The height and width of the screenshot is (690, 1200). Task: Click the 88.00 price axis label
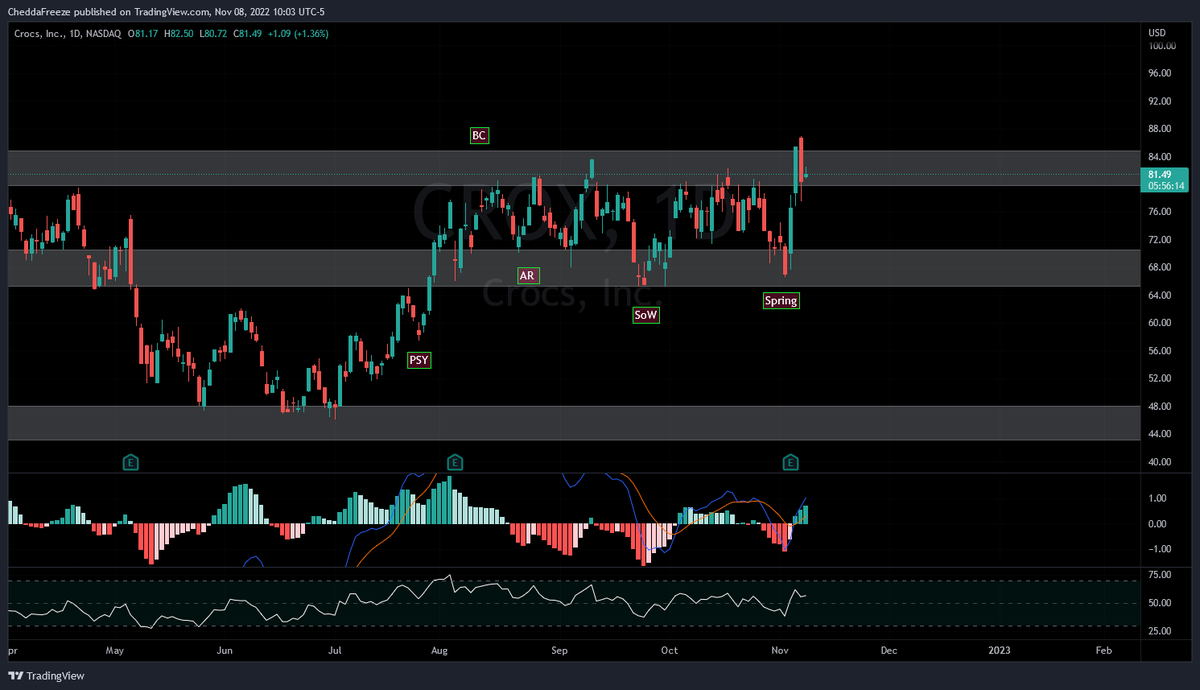click(x=1160, y=129)
